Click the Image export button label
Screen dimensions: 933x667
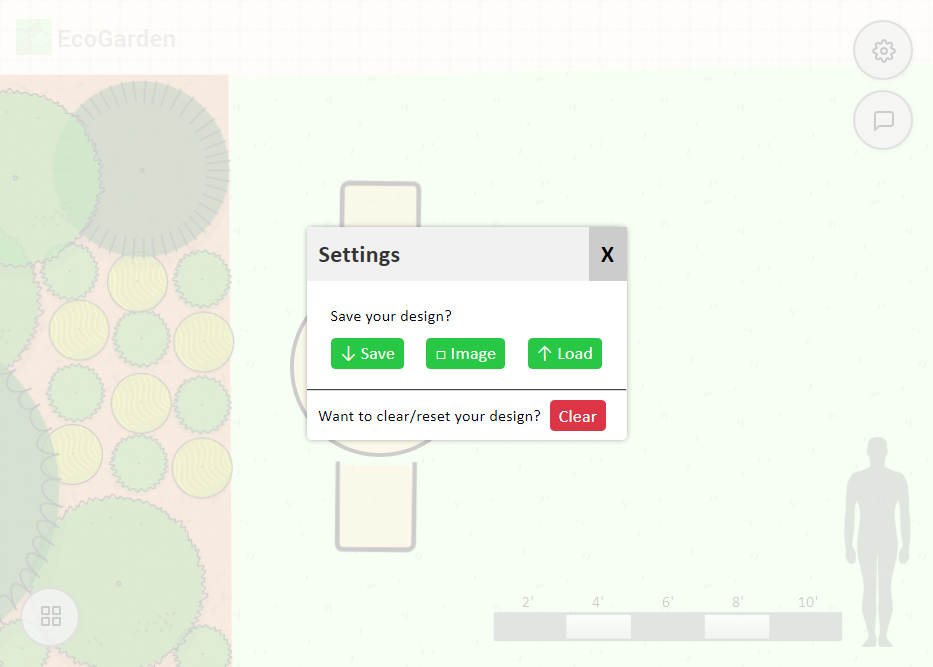coord(473,354)
